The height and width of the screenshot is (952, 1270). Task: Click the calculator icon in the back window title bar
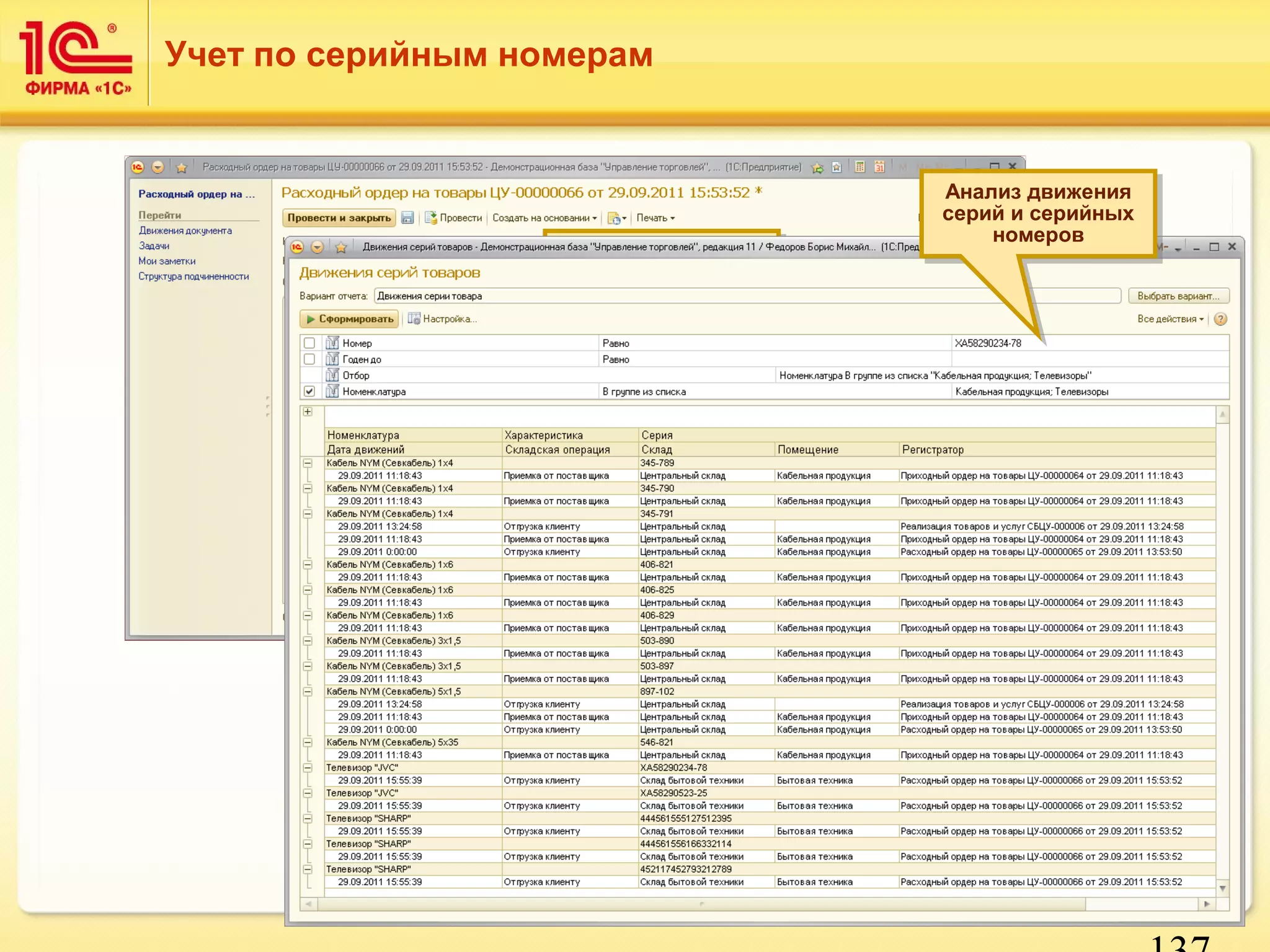859,167
